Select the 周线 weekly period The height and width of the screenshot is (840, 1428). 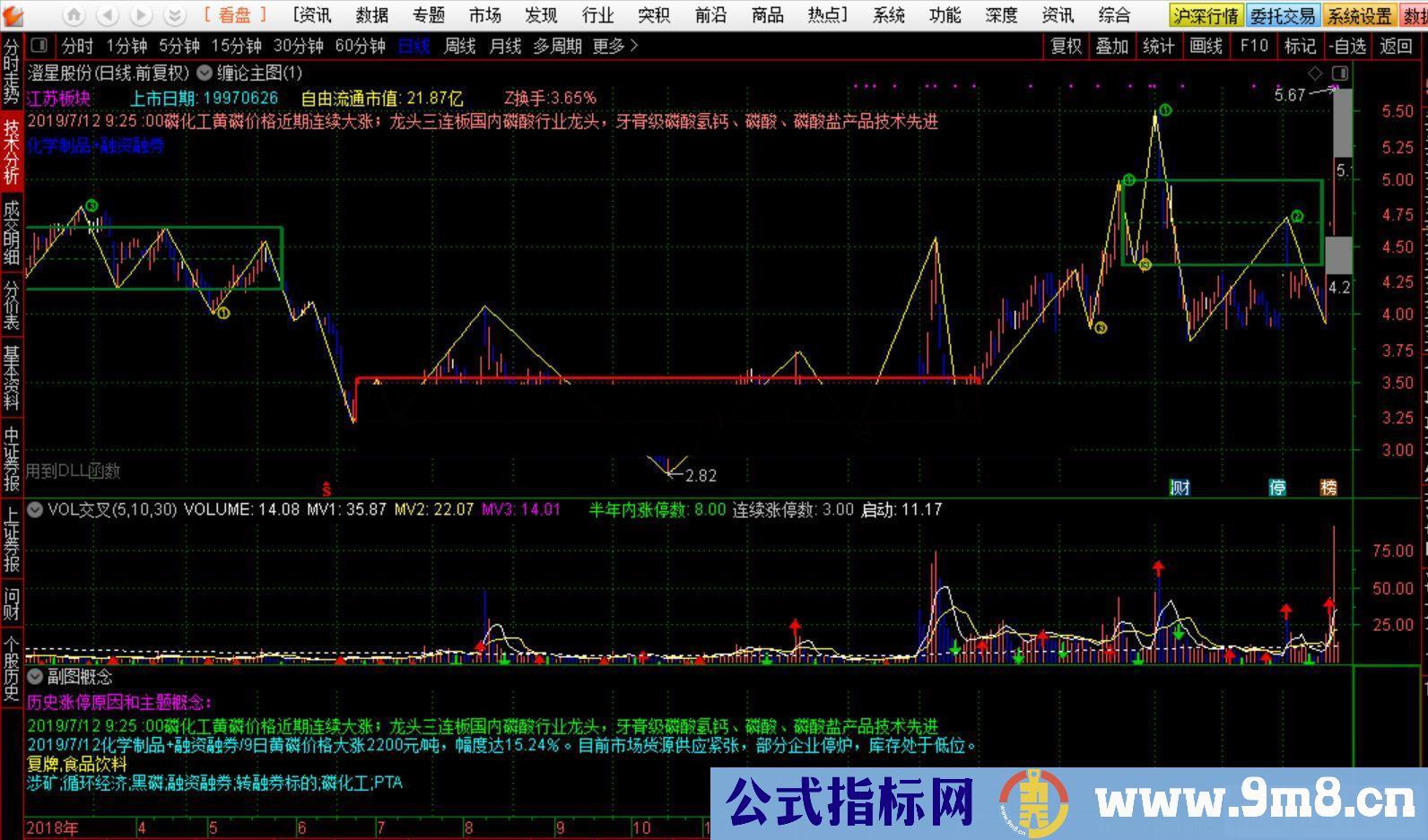[459, 46]
